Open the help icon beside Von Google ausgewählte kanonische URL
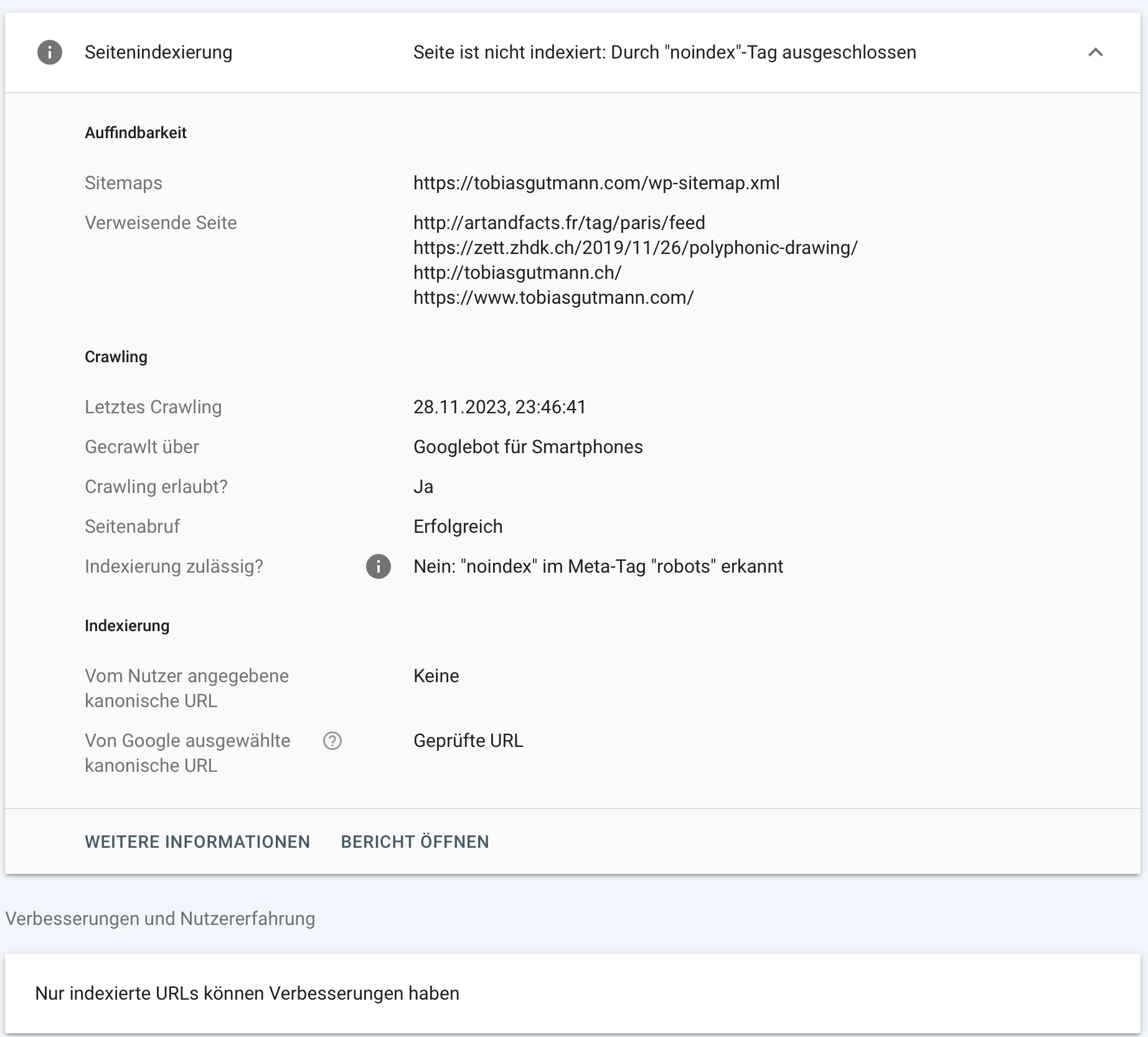 coord(333,741)
